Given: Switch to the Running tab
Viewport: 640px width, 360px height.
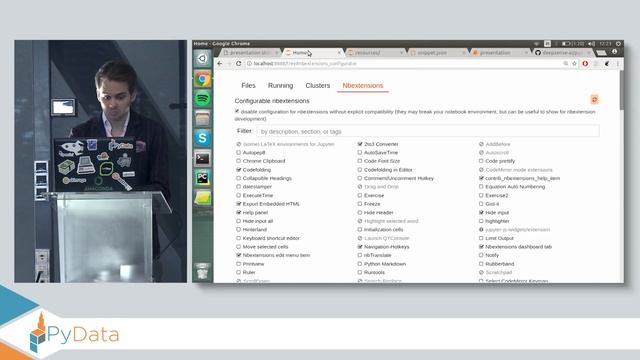Looking at the screenshot, I should click(x=280, y=85).
